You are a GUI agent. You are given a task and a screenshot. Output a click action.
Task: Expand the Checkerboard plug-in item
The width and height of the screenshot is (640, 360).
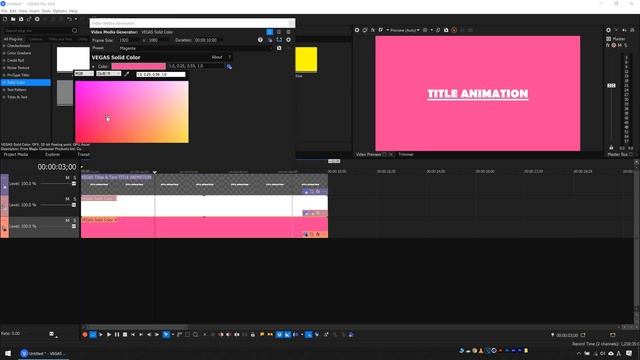[x=4, y=46]
